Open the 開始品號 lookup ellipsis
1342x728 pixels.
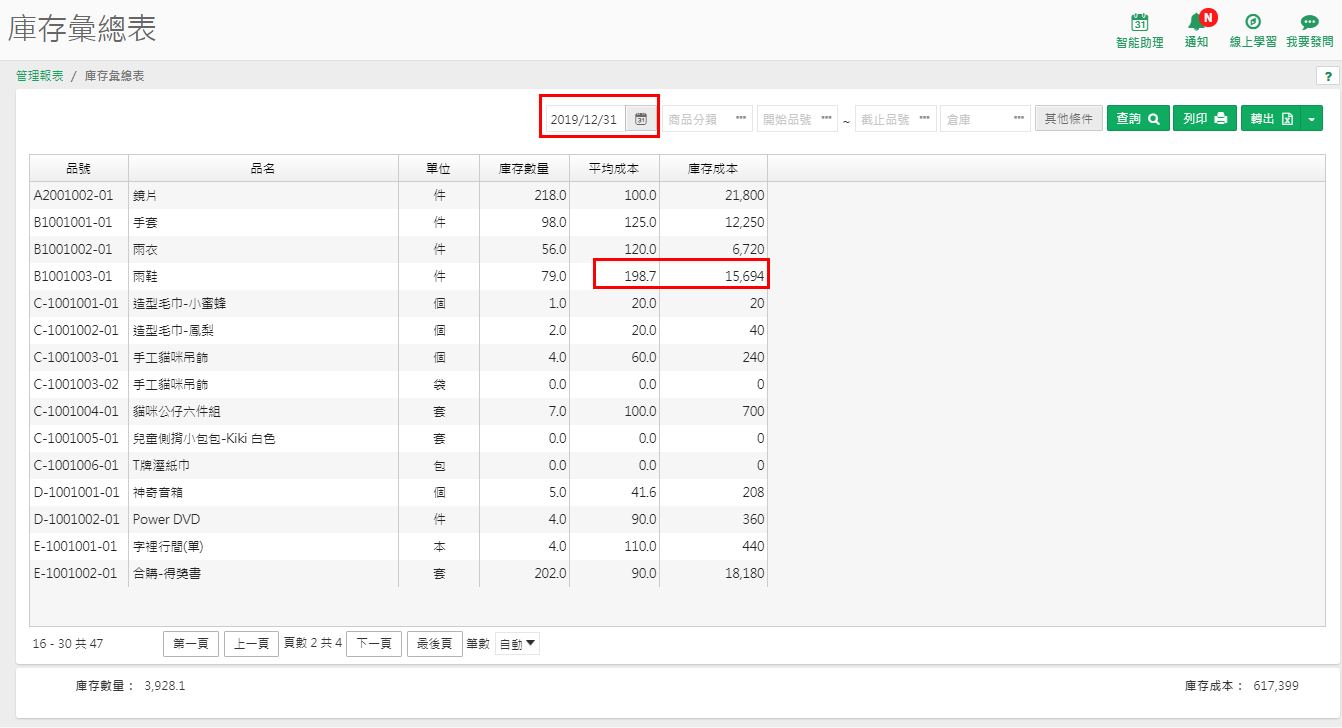click(827, 118)
